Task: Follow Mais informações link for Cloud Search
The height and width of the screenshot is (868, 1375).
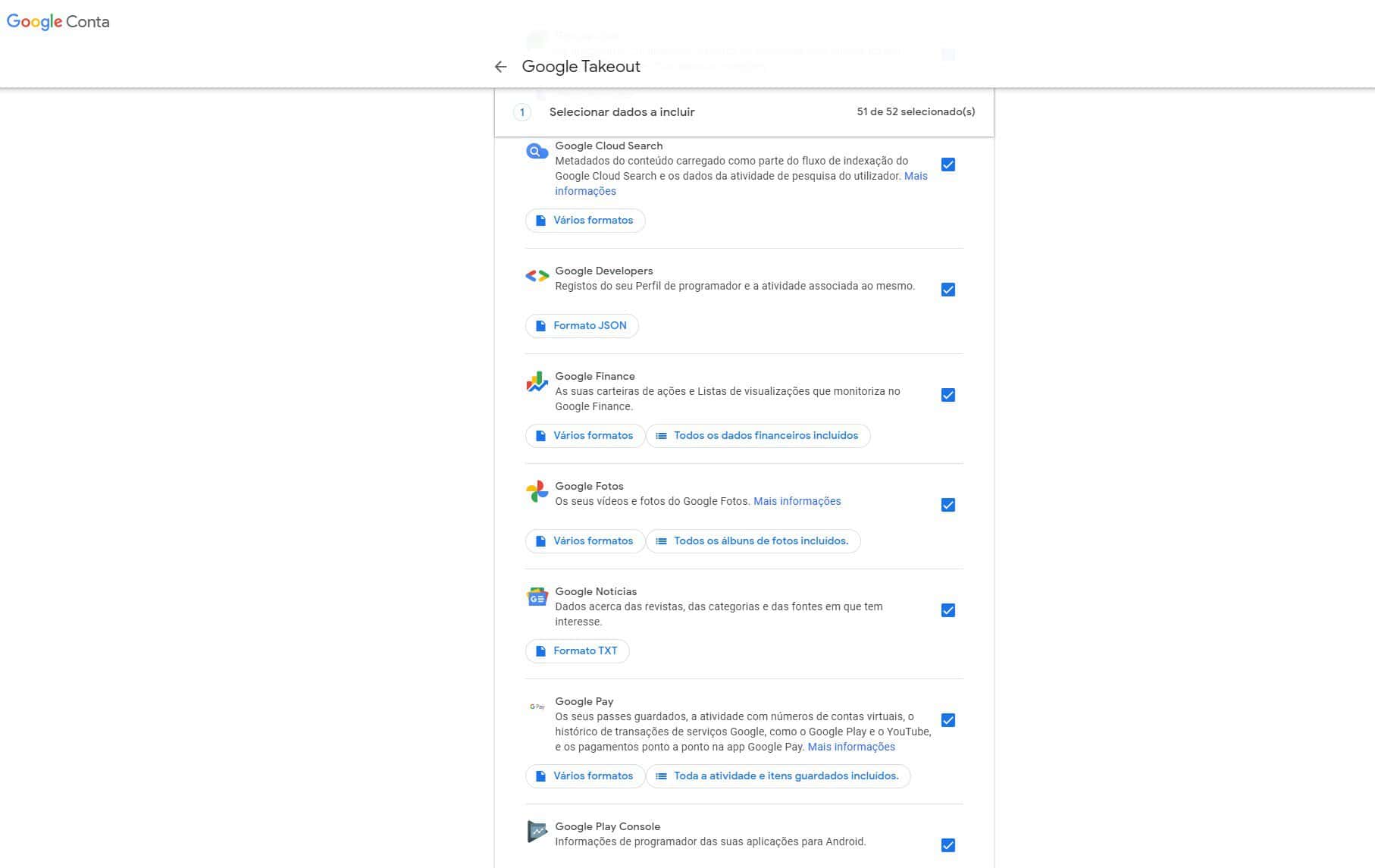Action: point(916,176)
